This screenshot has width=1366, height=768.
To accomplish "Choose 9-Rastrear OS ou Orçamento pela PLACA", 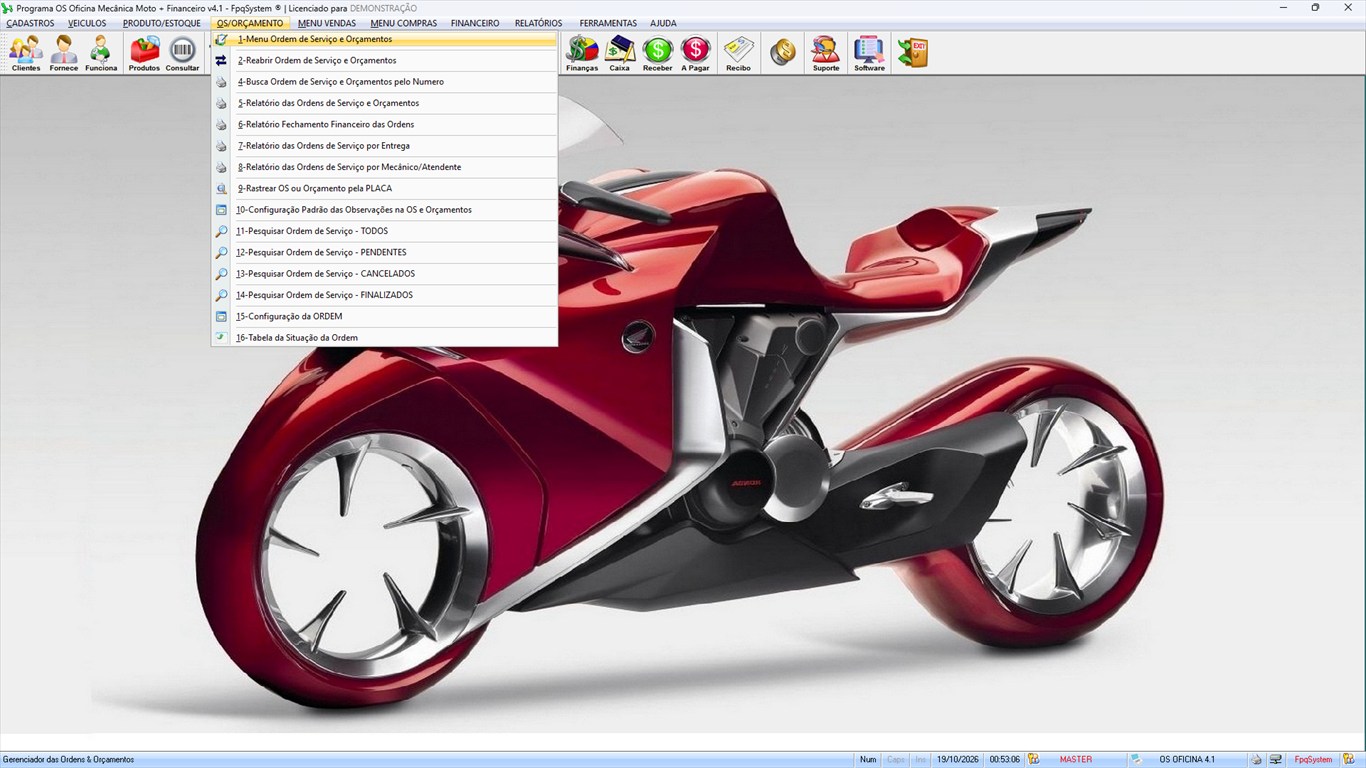I will 384,189.
